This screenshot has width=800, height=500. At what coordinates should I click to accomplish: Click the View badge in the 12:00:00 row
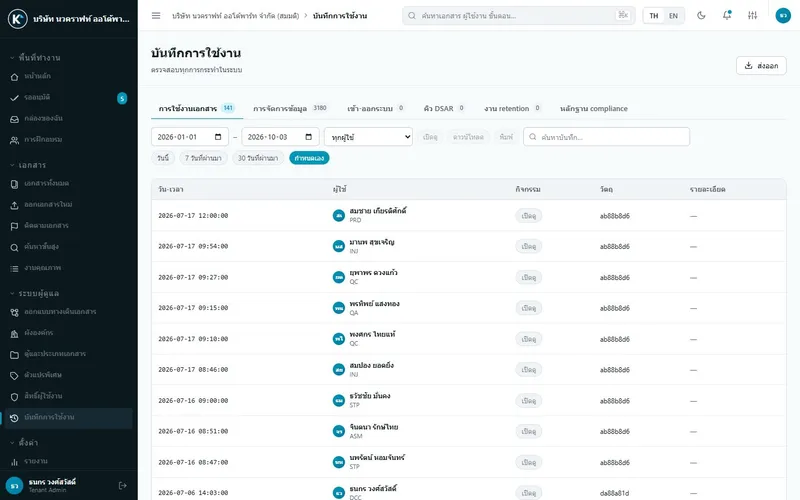click(x=529, y=216)
